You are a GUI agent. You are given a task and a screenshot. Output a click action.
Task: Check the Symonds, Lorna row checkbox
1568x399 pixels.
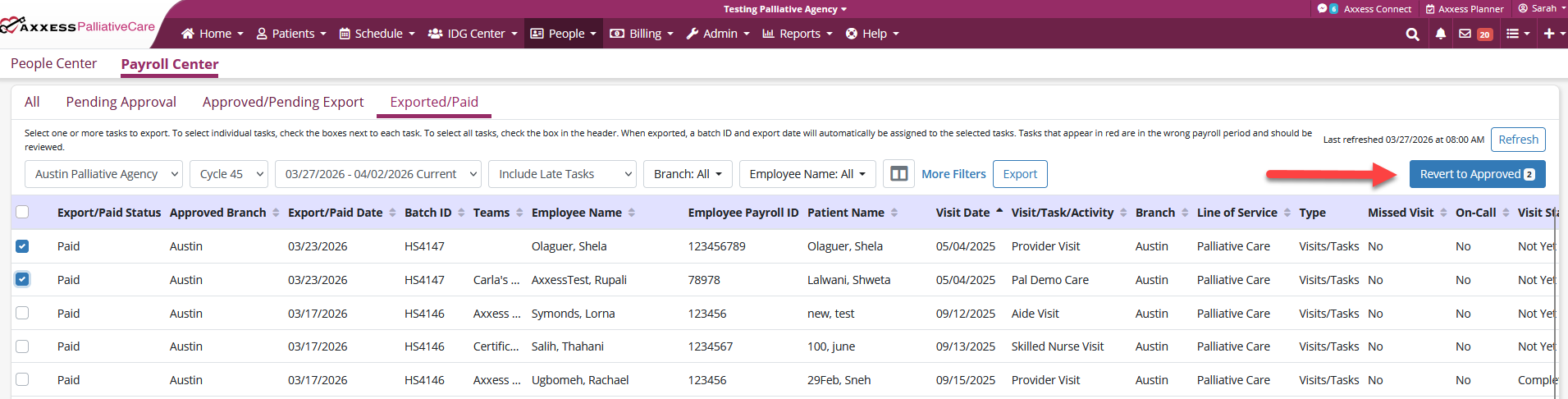22,314
